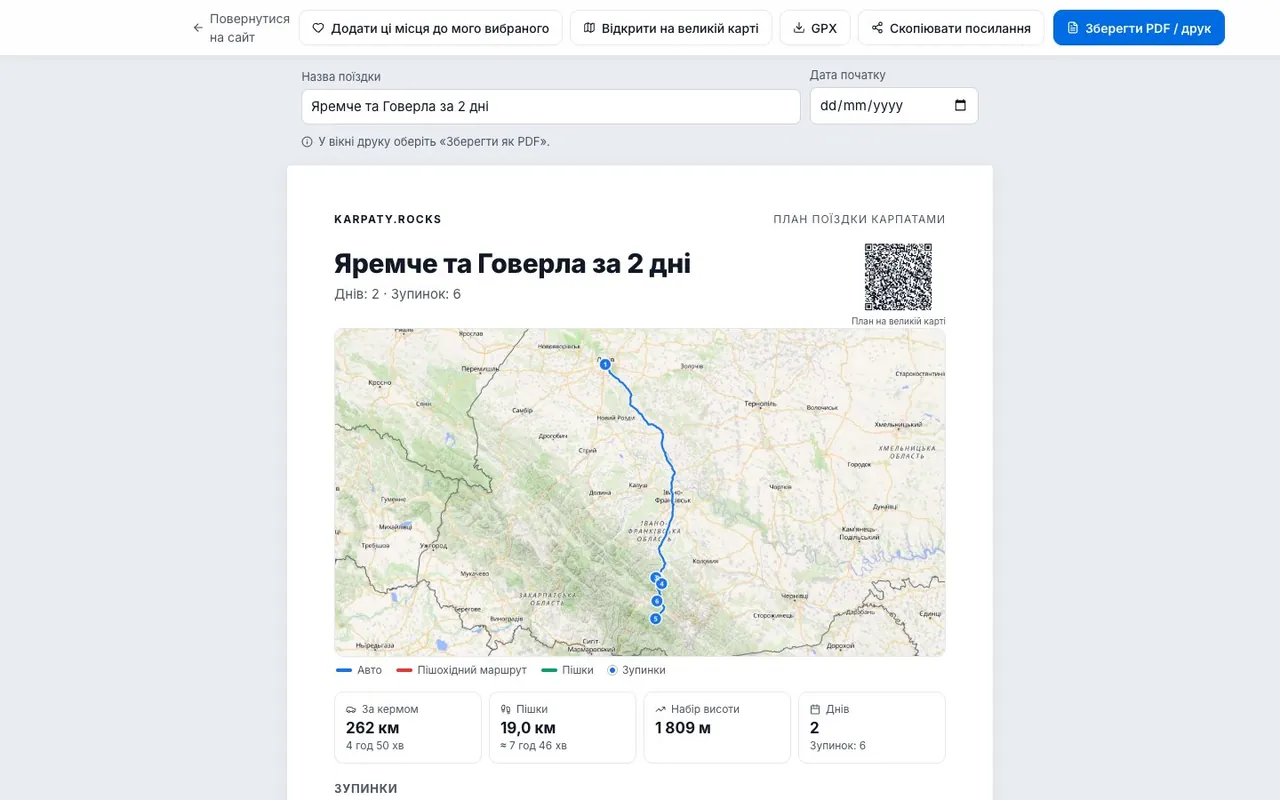Viewport: 1280px width, 800px height.
Task: Click the «ЗУПИНКИ» section heading
Action: point(366,789)
